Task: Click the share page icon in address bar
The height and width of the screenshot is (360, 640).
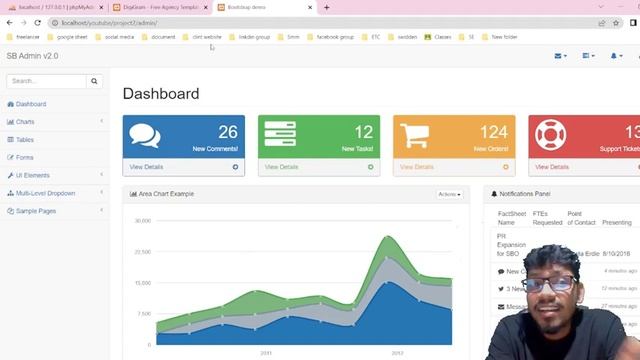Action: click(x=602, y=23)
